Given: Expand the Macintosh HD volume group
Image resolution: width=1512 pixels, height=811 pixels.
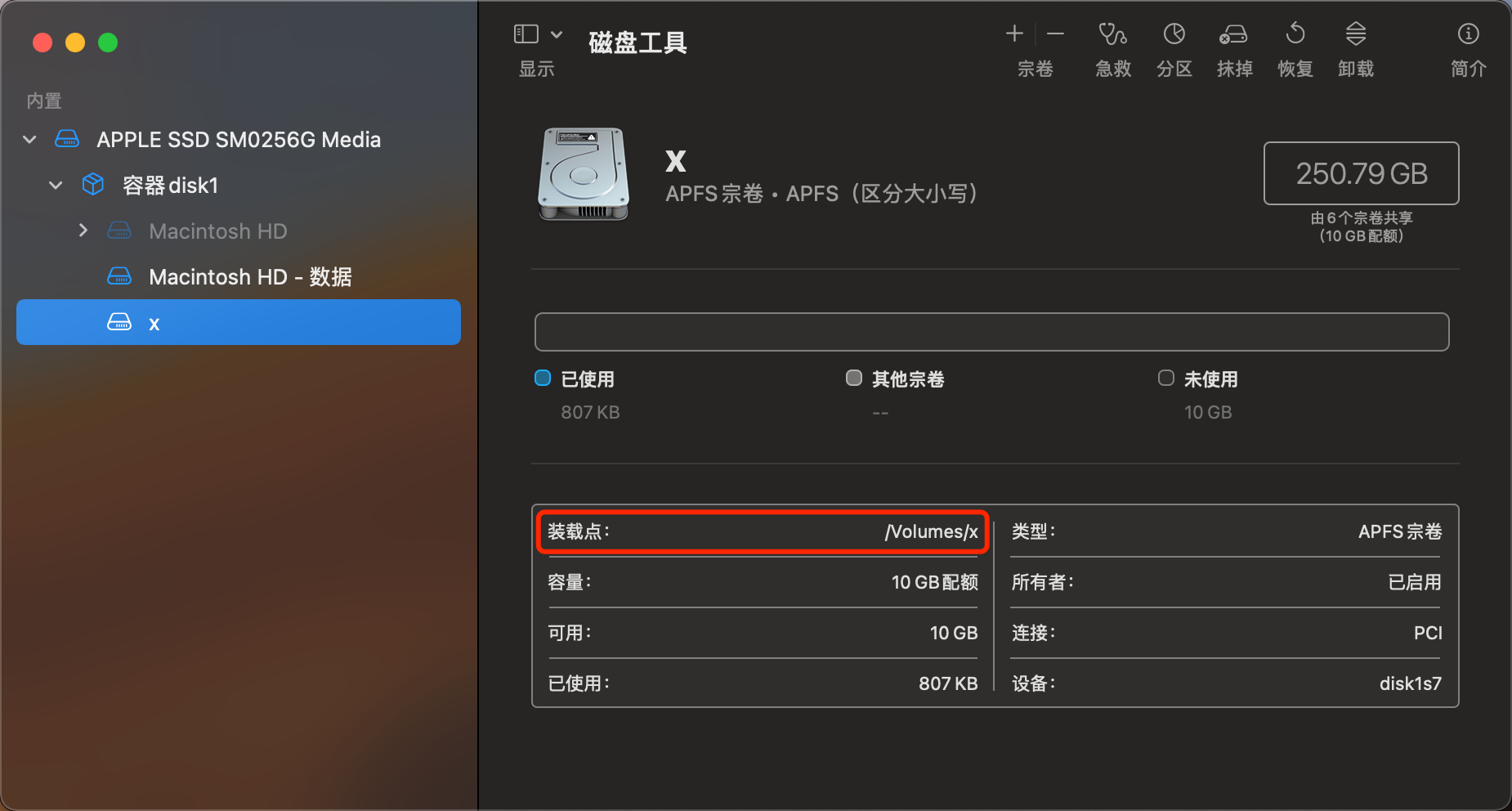Looking at the screenshot, I should coord(83,231).
